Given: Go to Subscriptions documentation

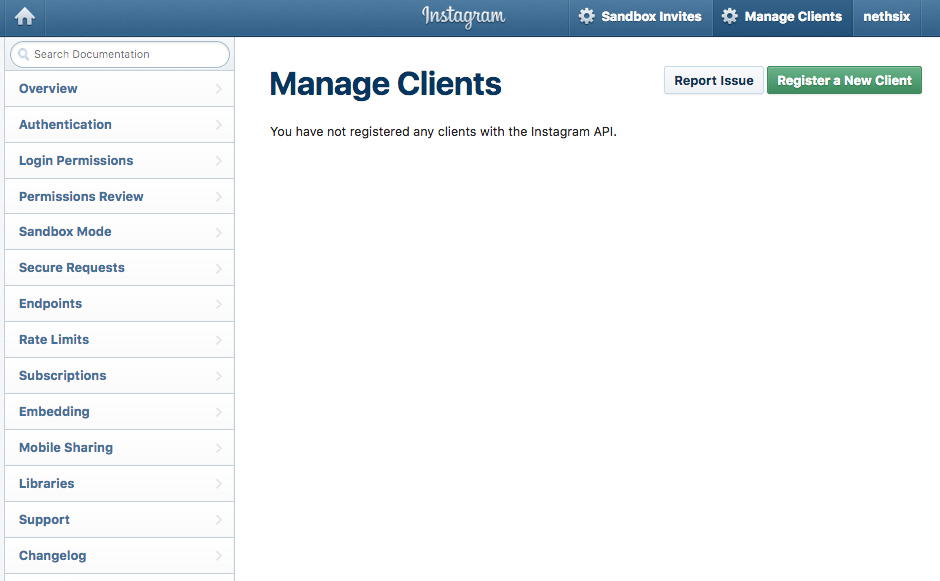Looking at the screenshot, I should [x=119, y=376].
